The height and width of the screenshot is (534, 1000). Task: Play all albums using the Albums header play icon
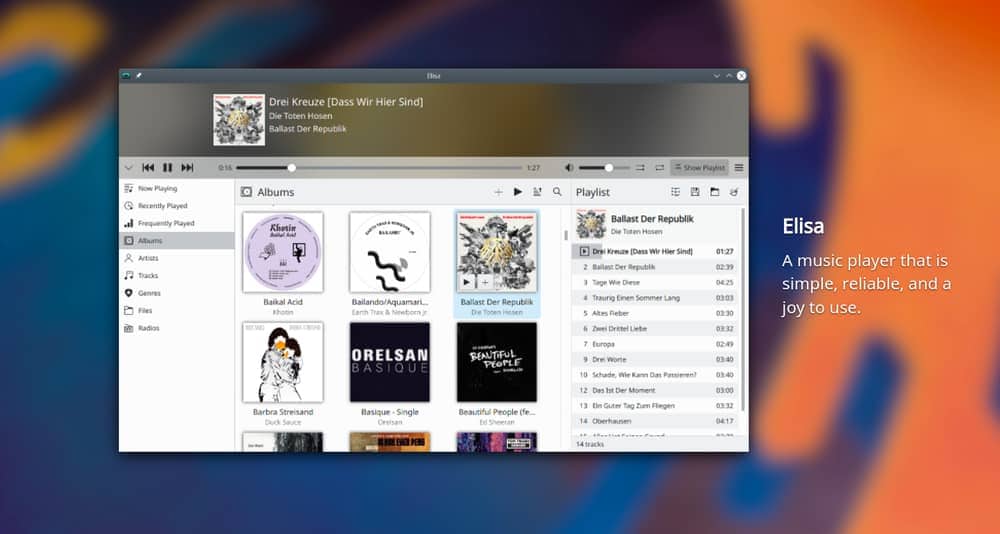click(x=518, y=192)
